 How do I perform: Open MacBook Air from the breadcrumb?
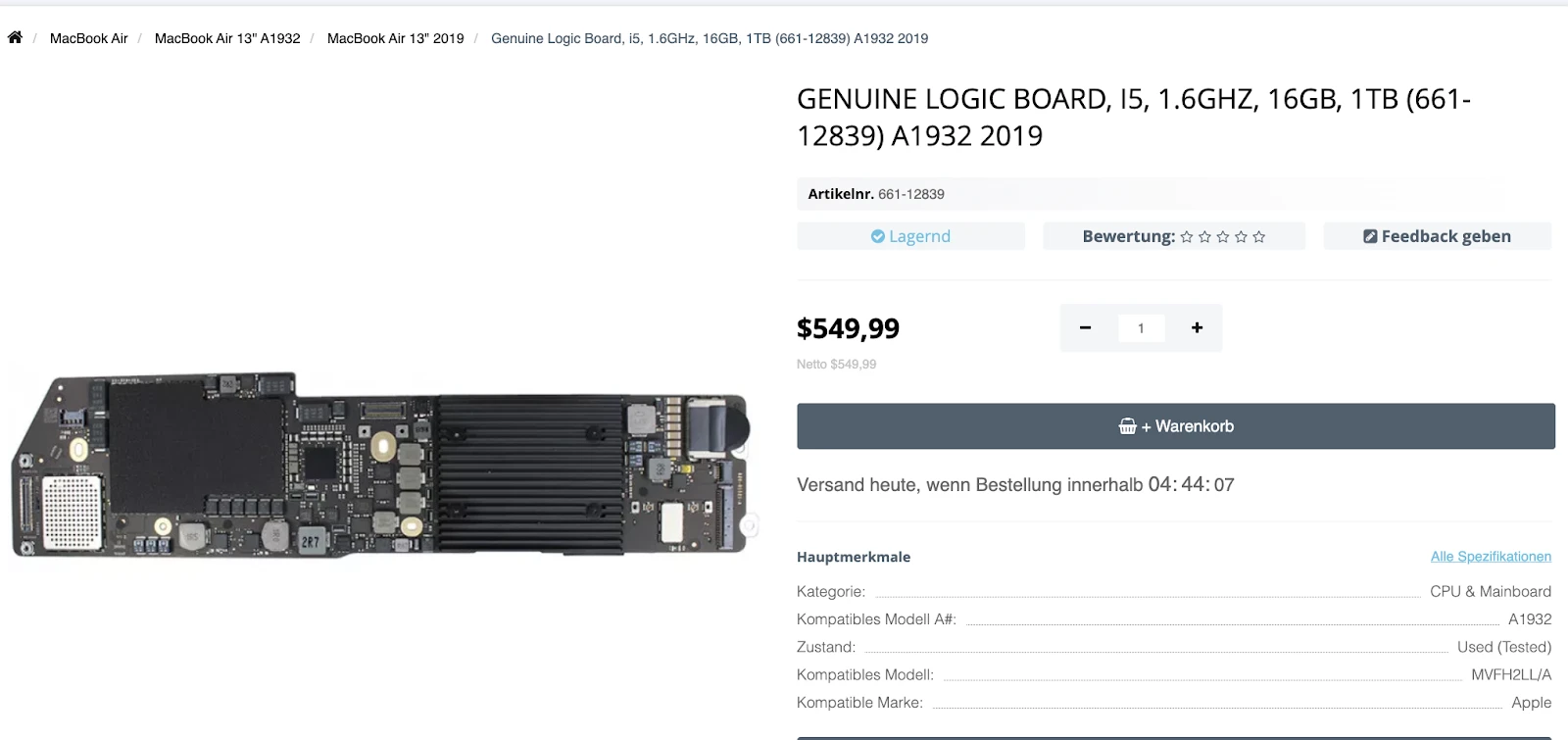(89, 38)
